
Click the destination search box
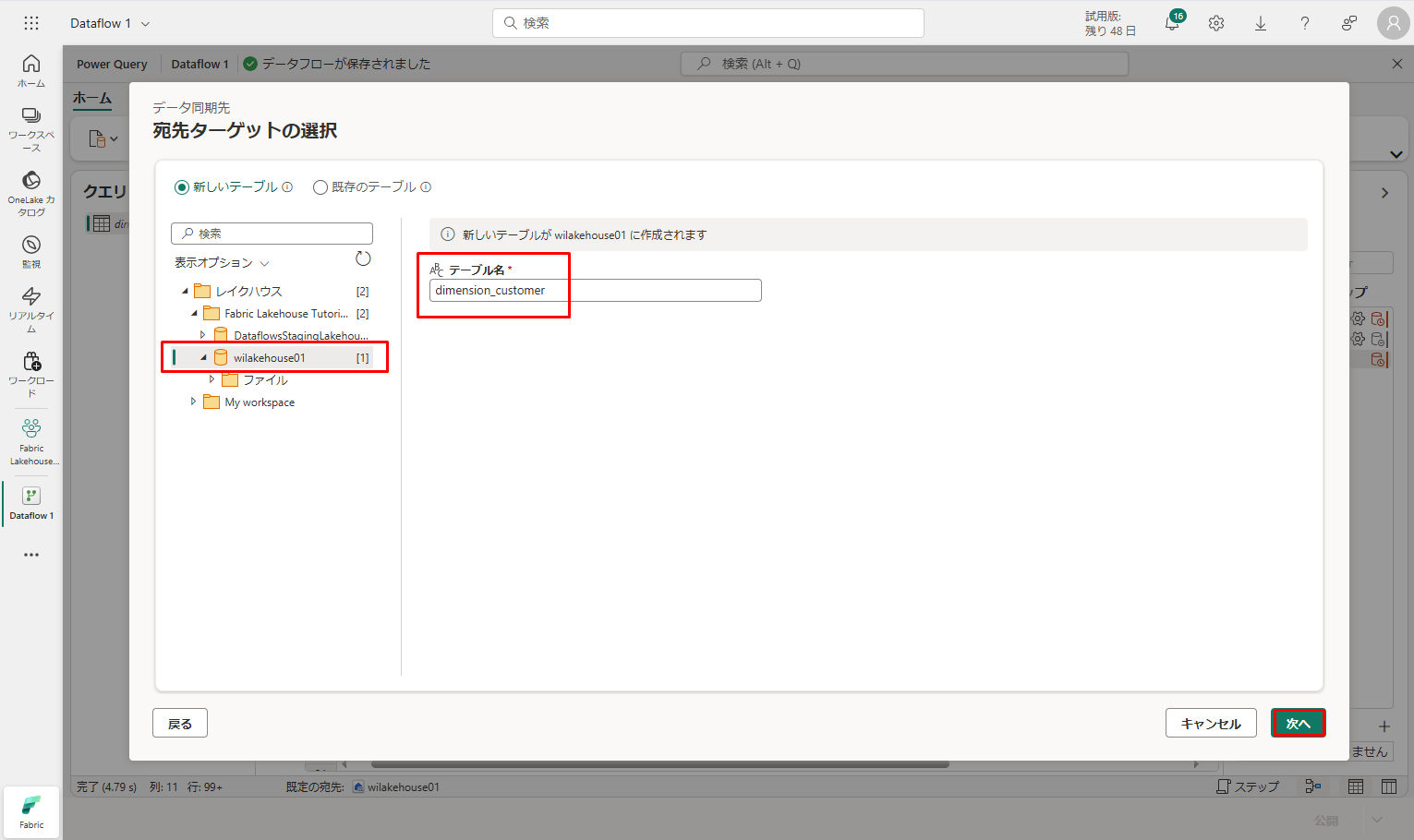click(x=272, y=234)
